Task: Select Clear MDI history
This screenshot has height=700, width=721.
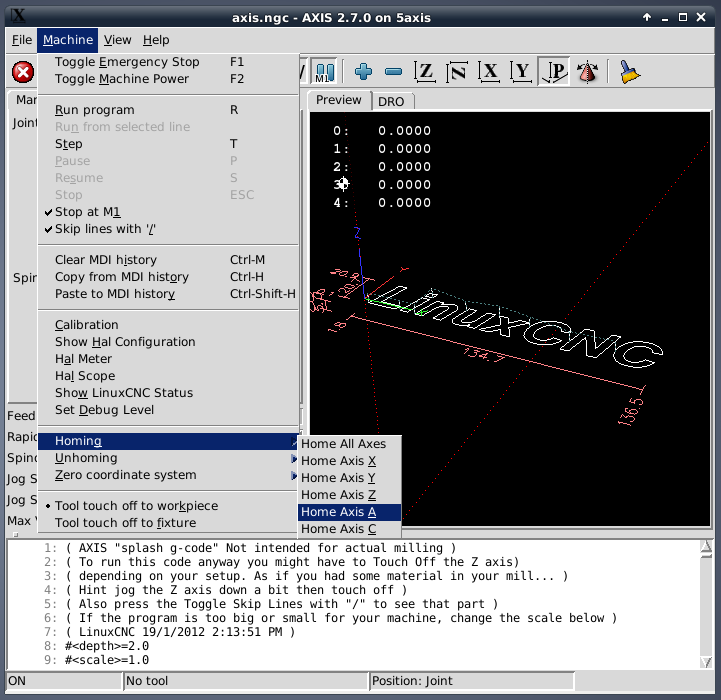Action: pyautogui.click(x=168, y=260)
